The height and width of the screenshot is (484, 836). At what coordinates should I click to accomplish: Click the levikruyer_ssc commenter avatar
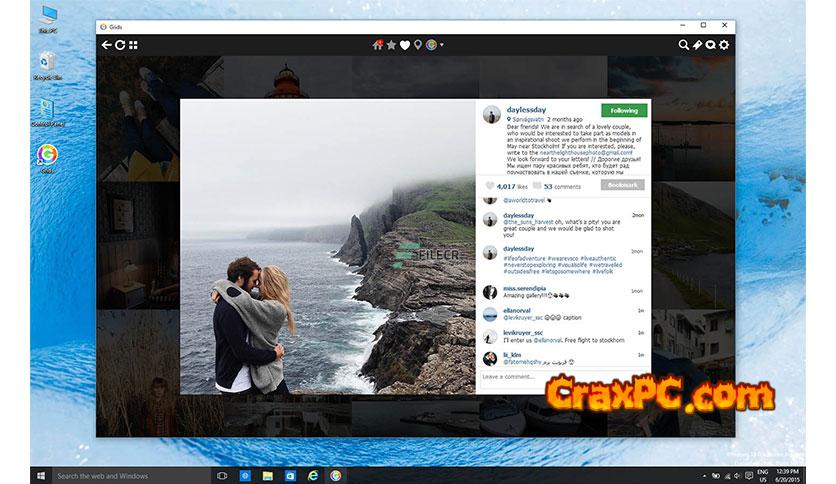490,336
